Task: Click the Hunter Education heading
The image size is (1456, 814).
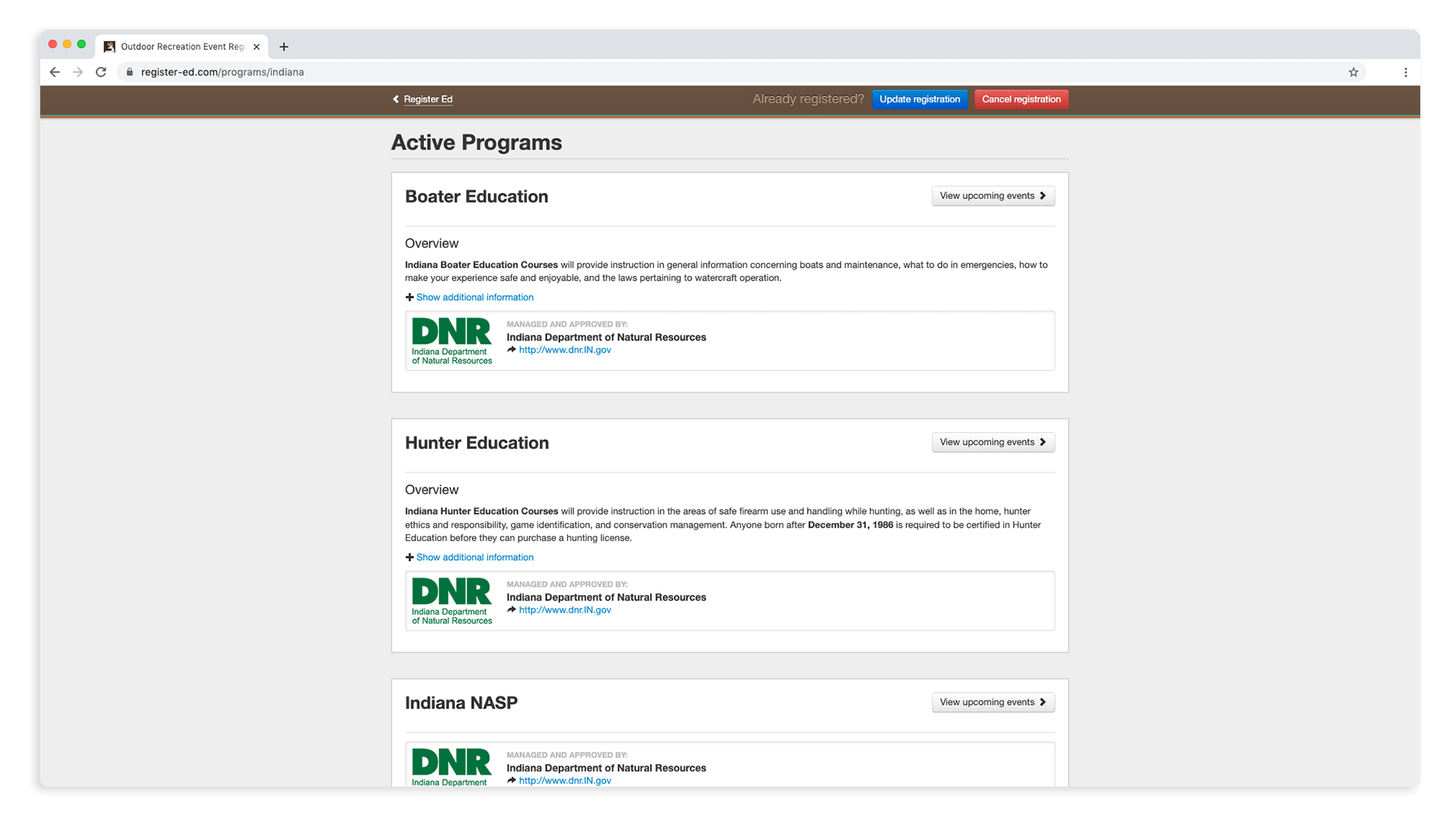Action: click(x=477, y=443)
